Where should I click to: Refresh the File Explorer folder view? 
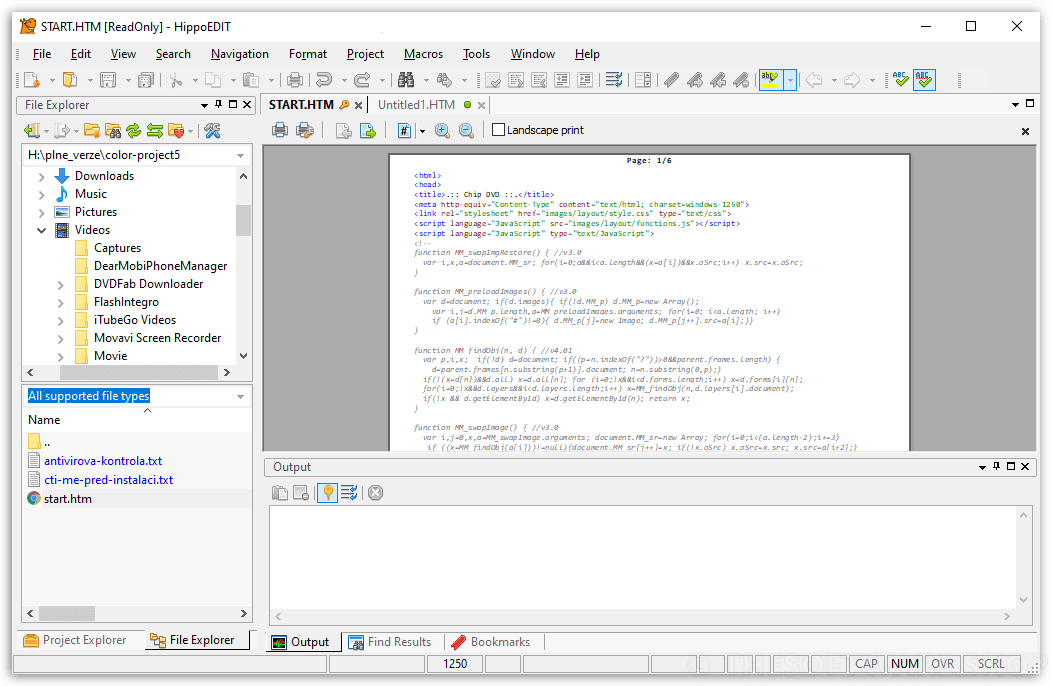133,130
